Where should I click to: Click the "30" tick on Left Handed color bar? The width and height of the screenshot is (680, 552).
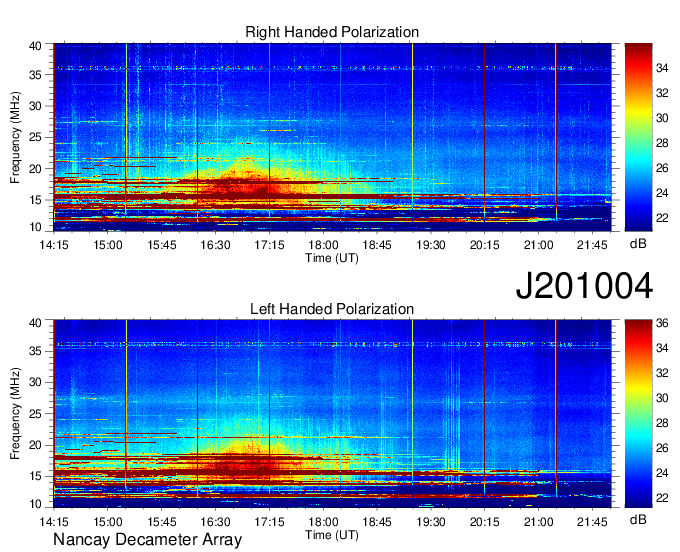[662, 398]
